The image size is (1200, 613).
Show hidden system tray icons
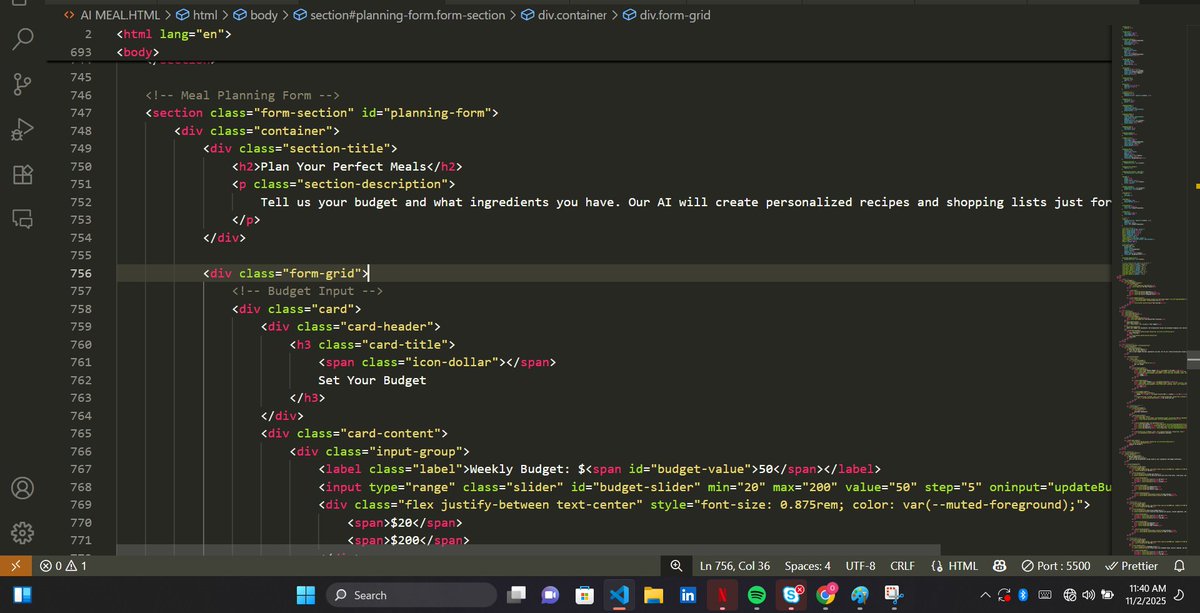tap(986, 595)
